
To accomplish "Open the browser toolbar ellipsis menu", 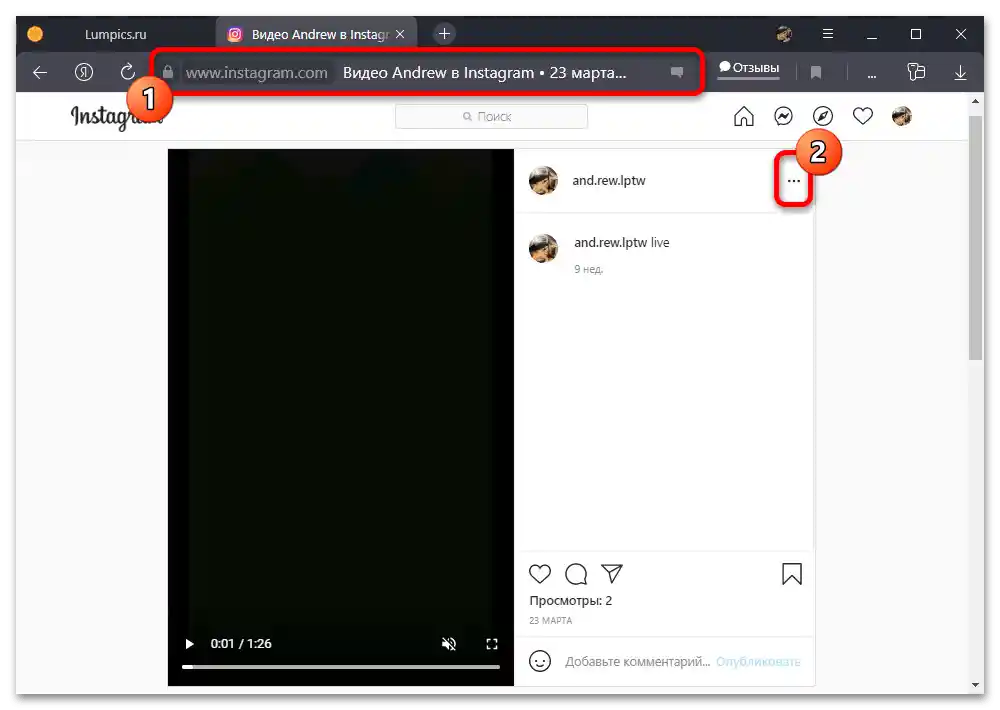I will [x=871, y=76].
